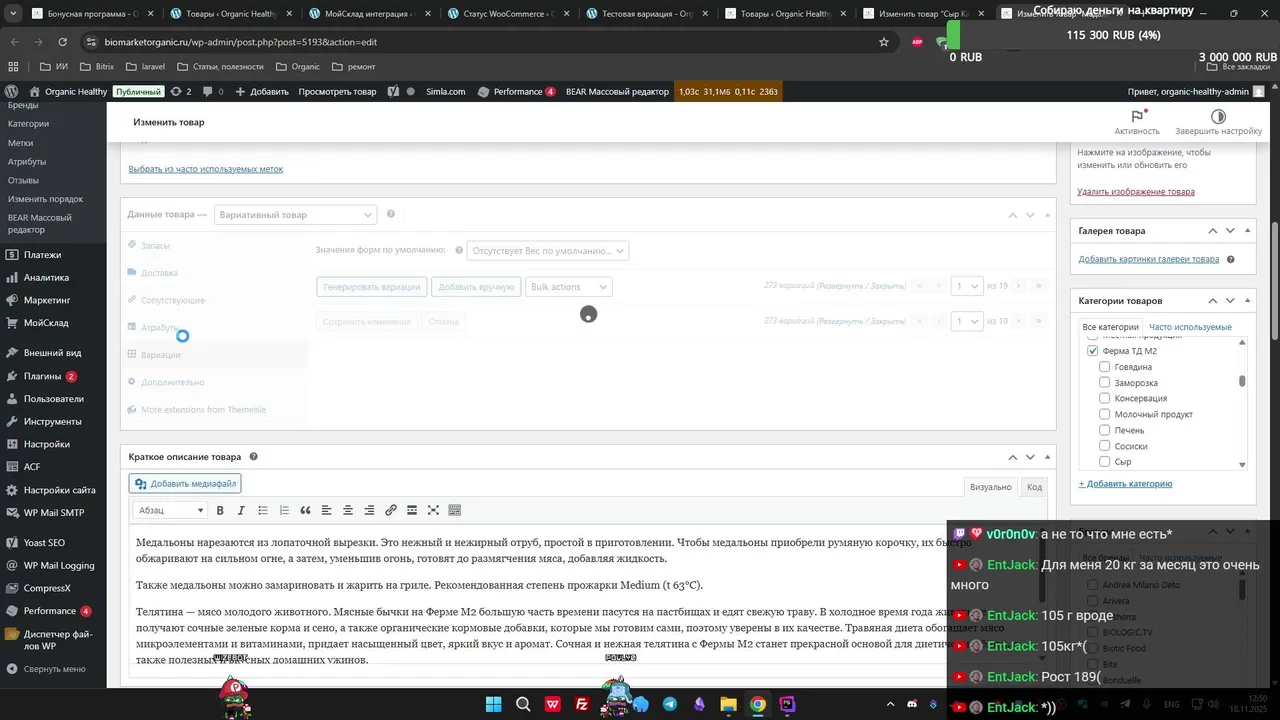Click the categories list scrollbar thumb
The width and height of the screenshot is (1280, 720).
[1243, 381]
